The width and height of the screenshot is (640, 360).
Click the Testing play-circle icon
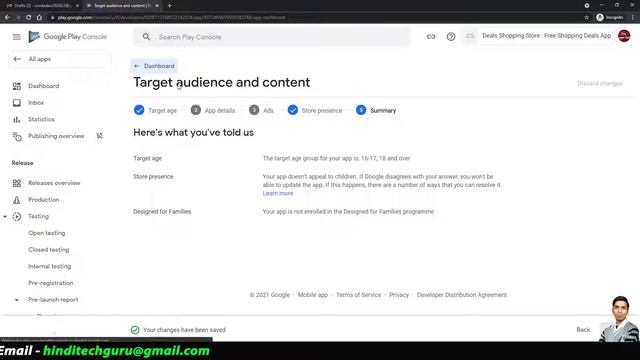click(17, 217)
